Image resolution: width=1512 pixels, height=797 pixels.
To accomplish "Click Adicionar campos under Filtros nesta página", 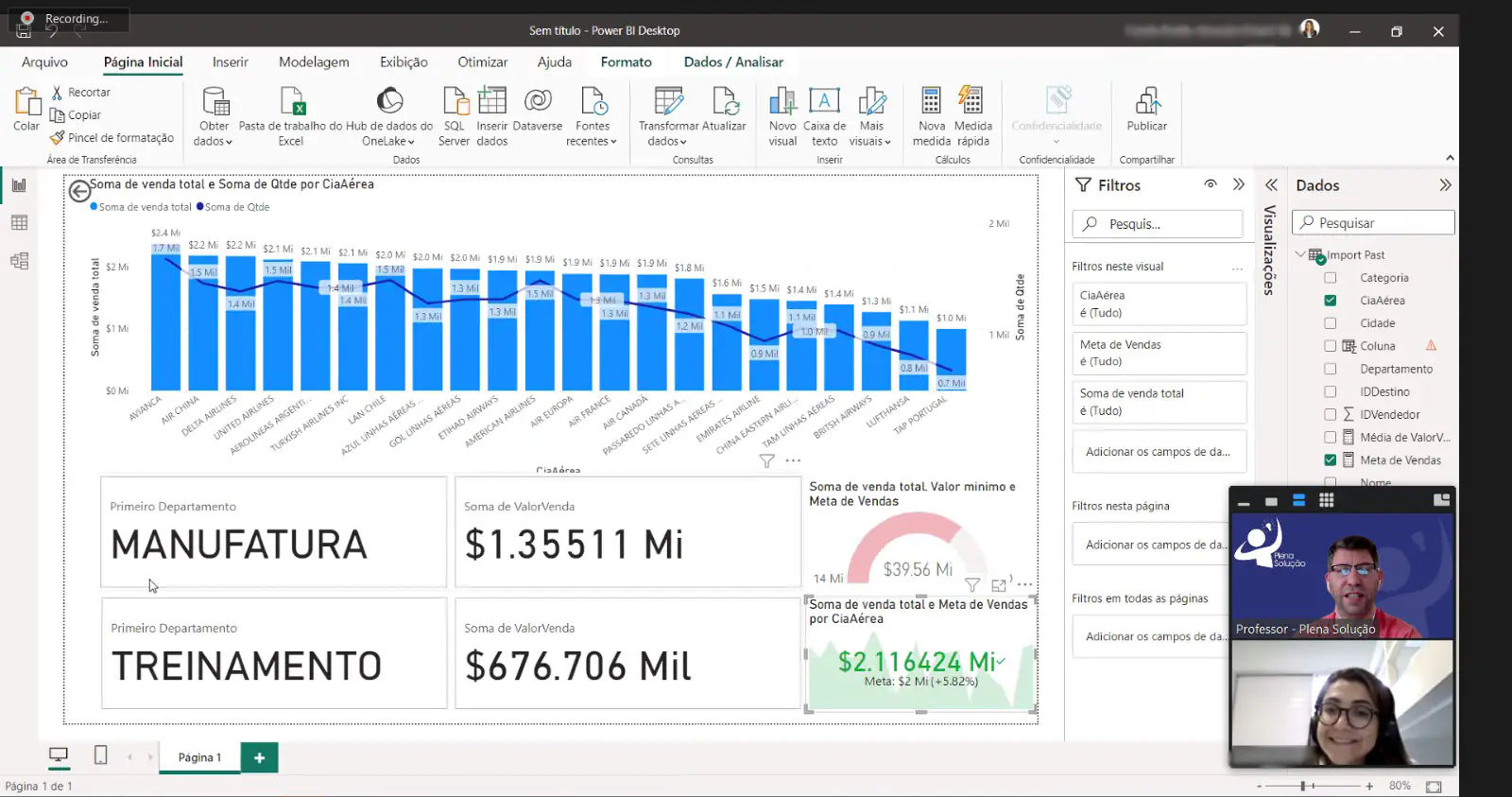I will (1157, 545).
